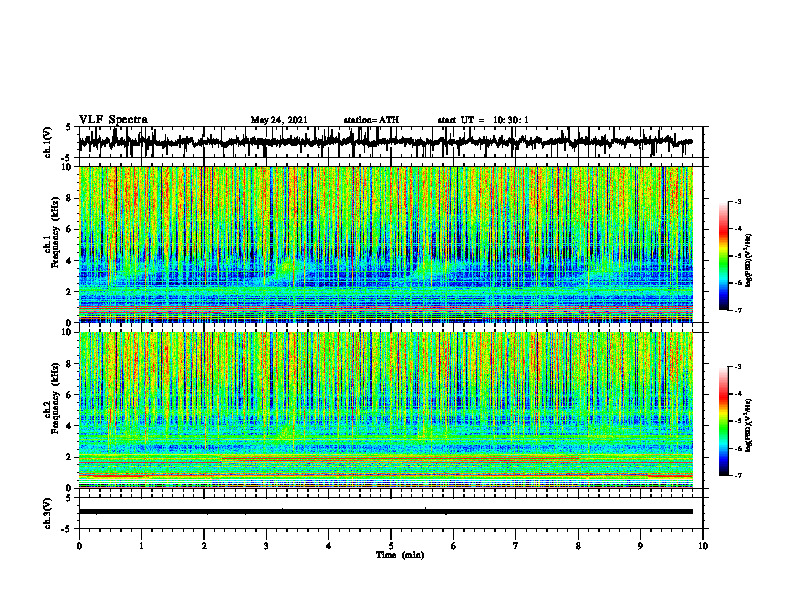Click the "6" tick on ch.2 frequency axis
Viewport: 792px width, 612px height.
pos(69,395)
